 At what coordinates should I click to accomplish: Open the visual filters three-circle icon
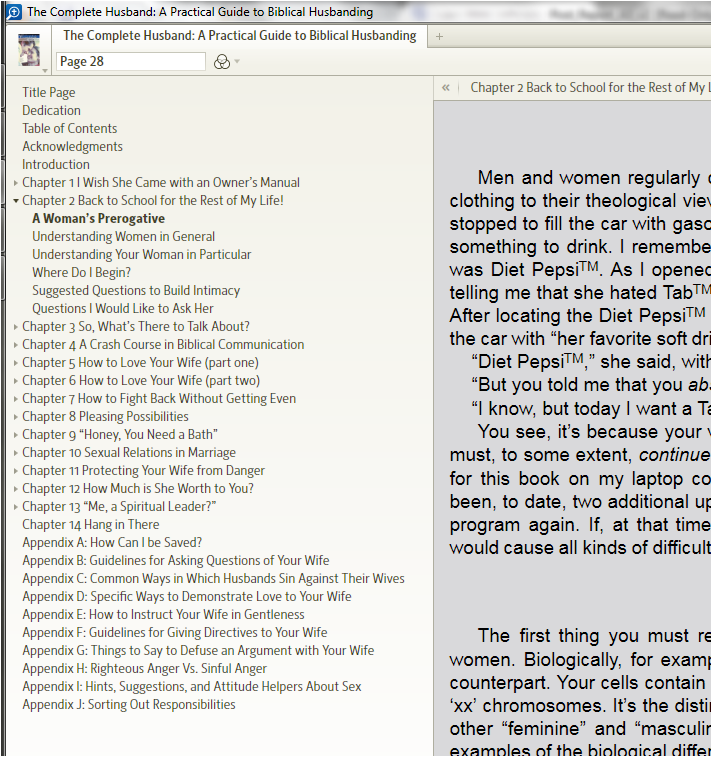(x=222, y=62)
